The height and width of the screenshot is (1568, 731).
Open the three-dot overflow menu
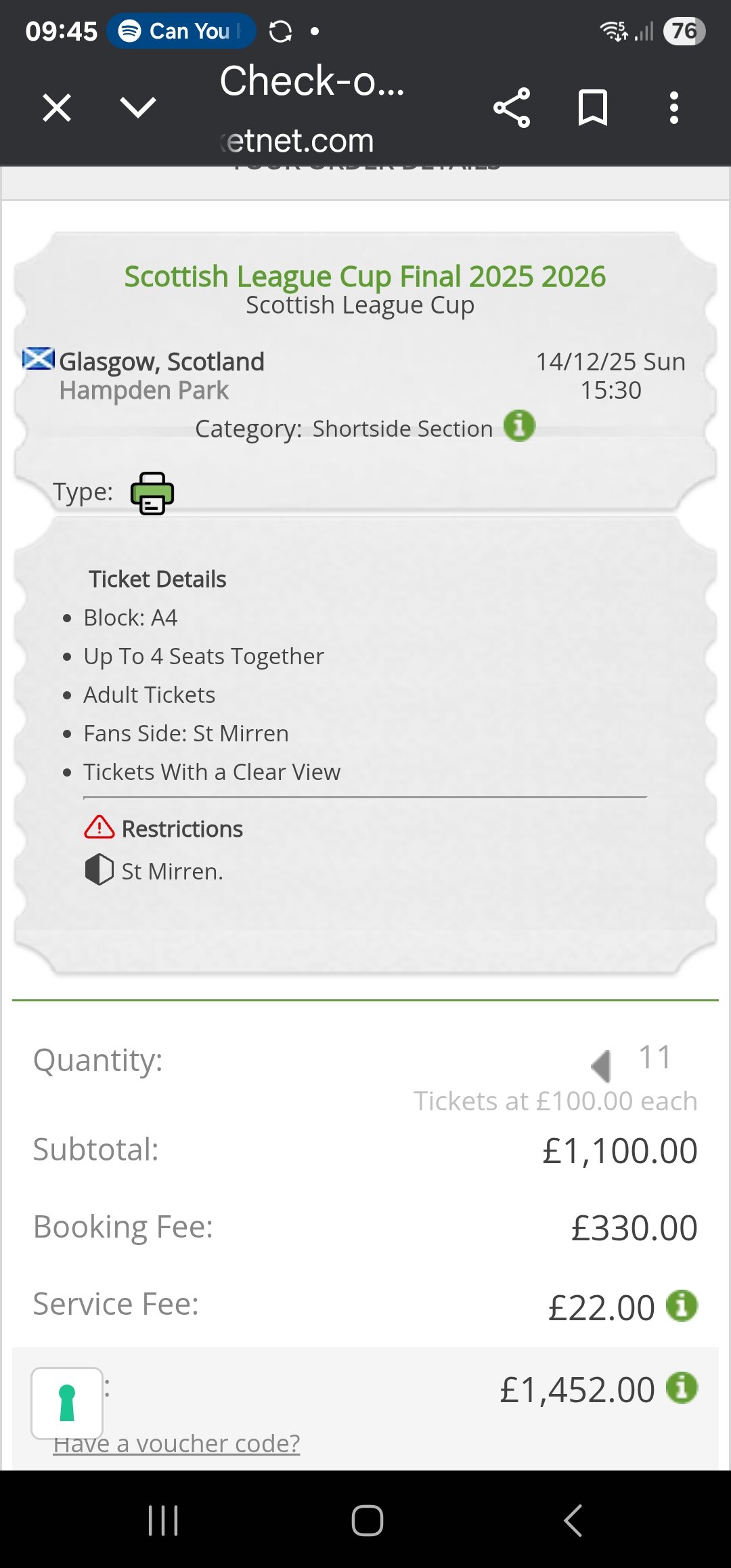(673, 108)
